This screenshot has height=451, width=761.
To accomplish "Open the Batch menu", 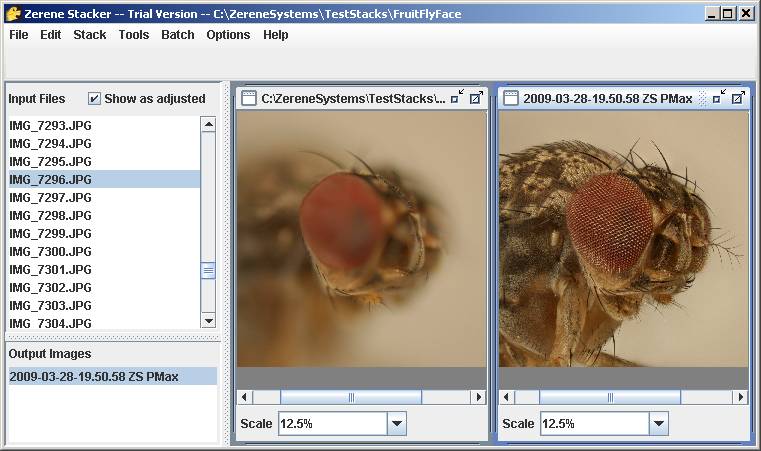I will pyautogui.click(x=178, y=35).
